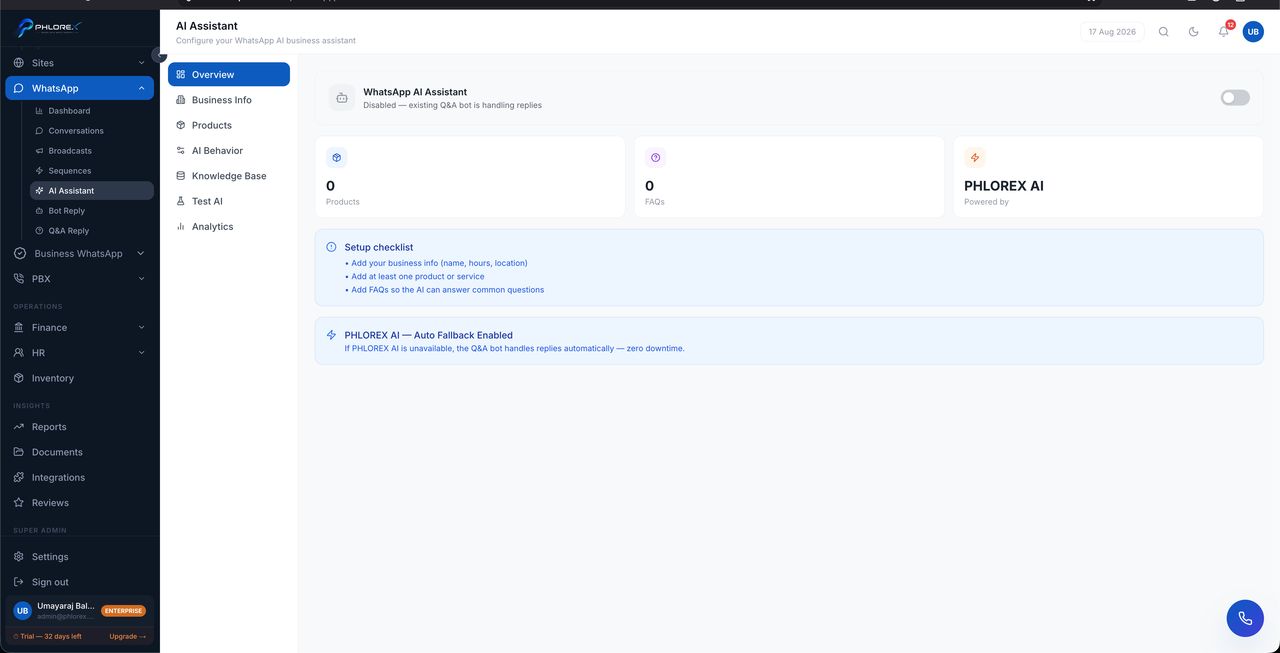
Task: Click the HR people icon
Action: click(19, 353)
